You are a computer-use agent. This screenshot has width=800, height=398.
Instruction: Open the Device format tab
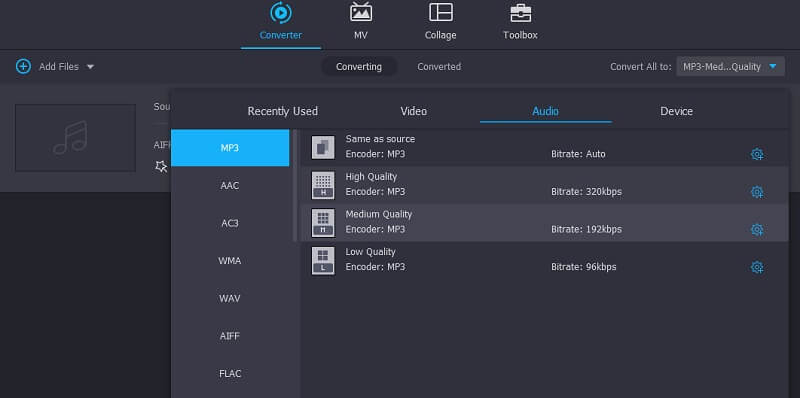pyautogui.click(x=677, y=111)
